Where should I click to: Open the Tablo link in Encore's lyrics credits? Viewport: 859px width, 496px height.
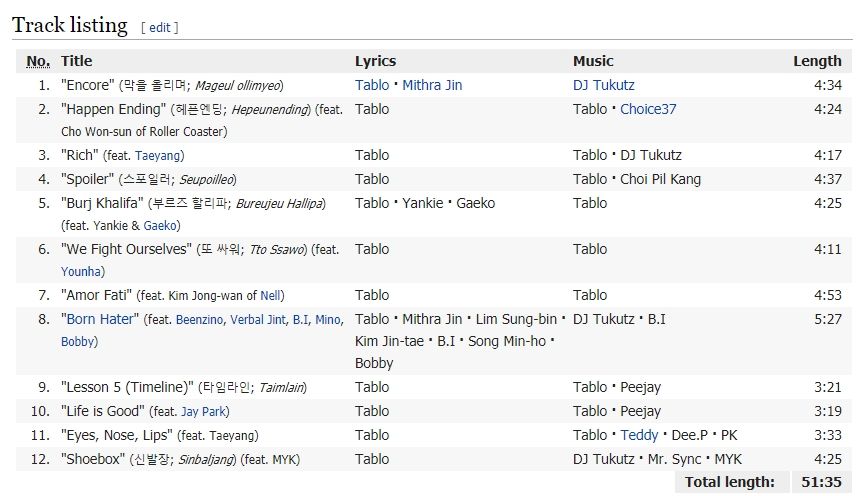pyautogui.click(x=372, y=85)
